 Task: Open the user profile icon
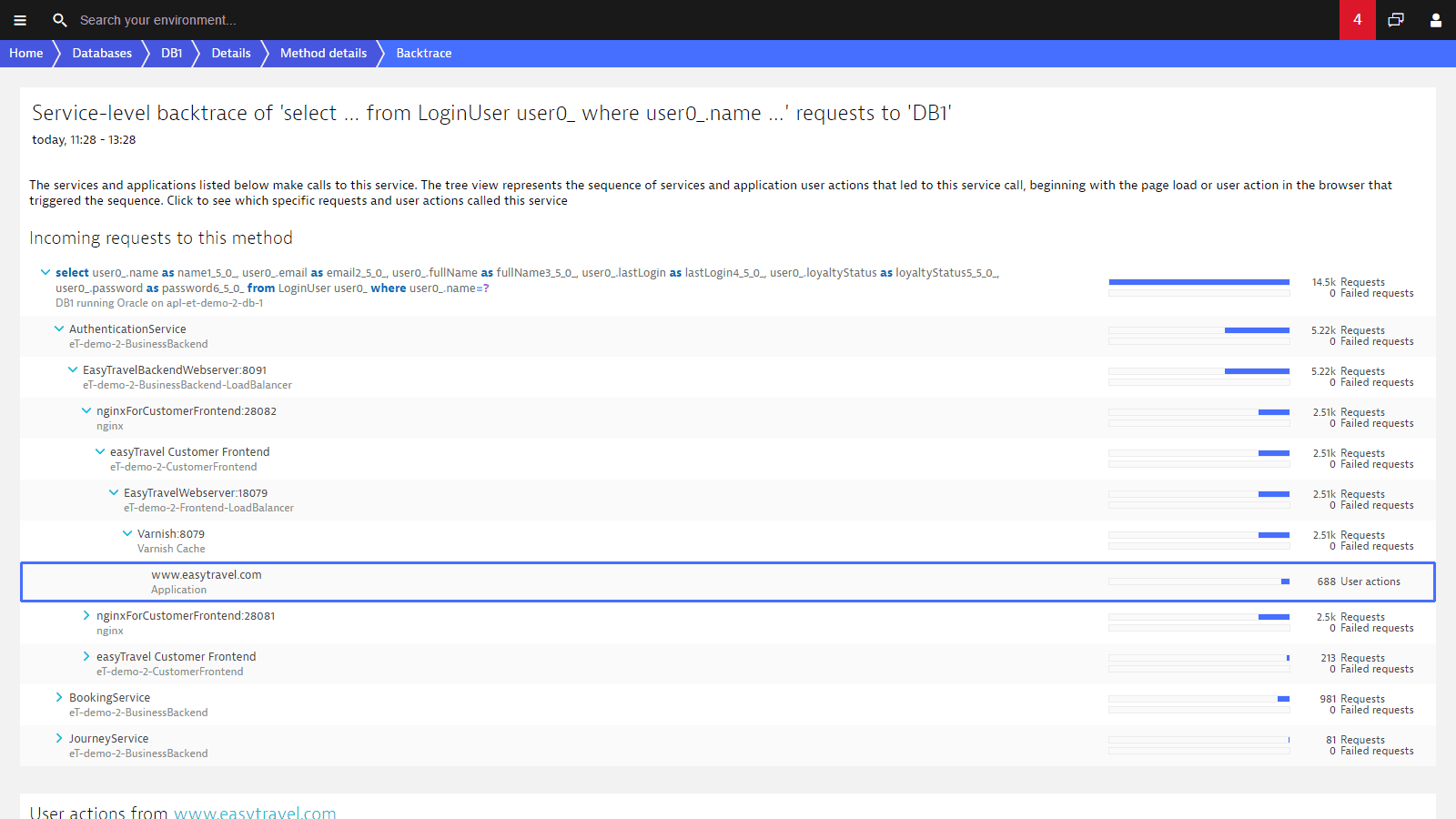point(1436,20)
